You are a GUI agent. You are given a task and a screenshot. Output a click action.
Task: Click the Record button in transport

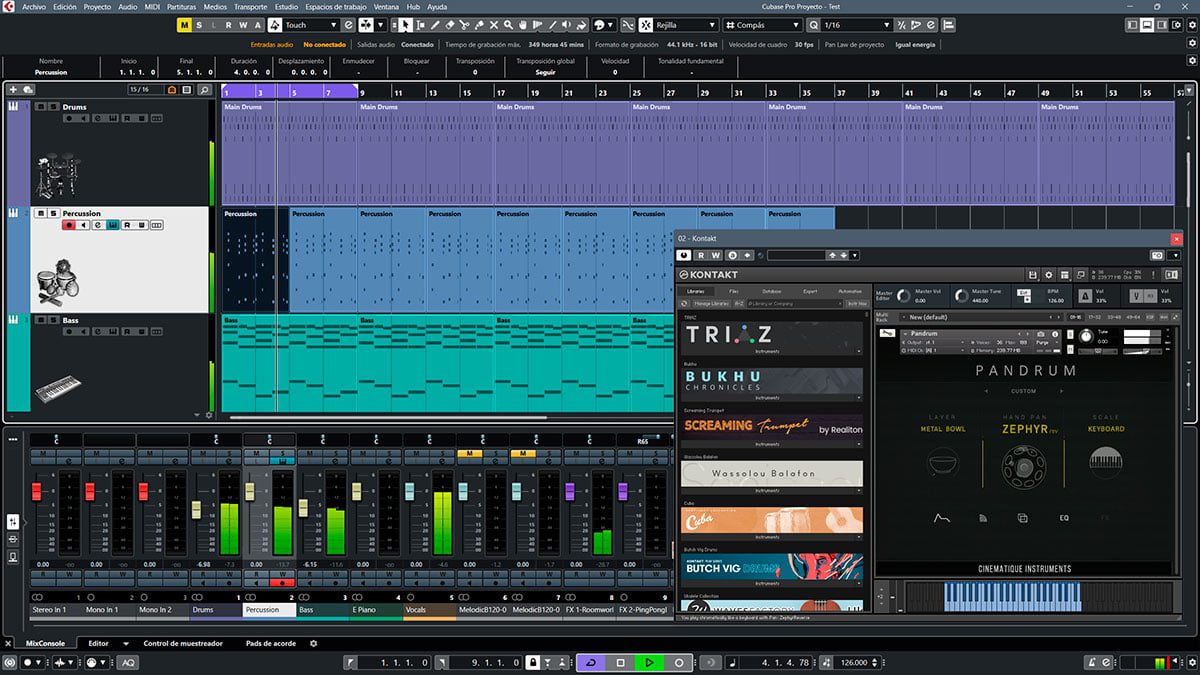[679, 662]
